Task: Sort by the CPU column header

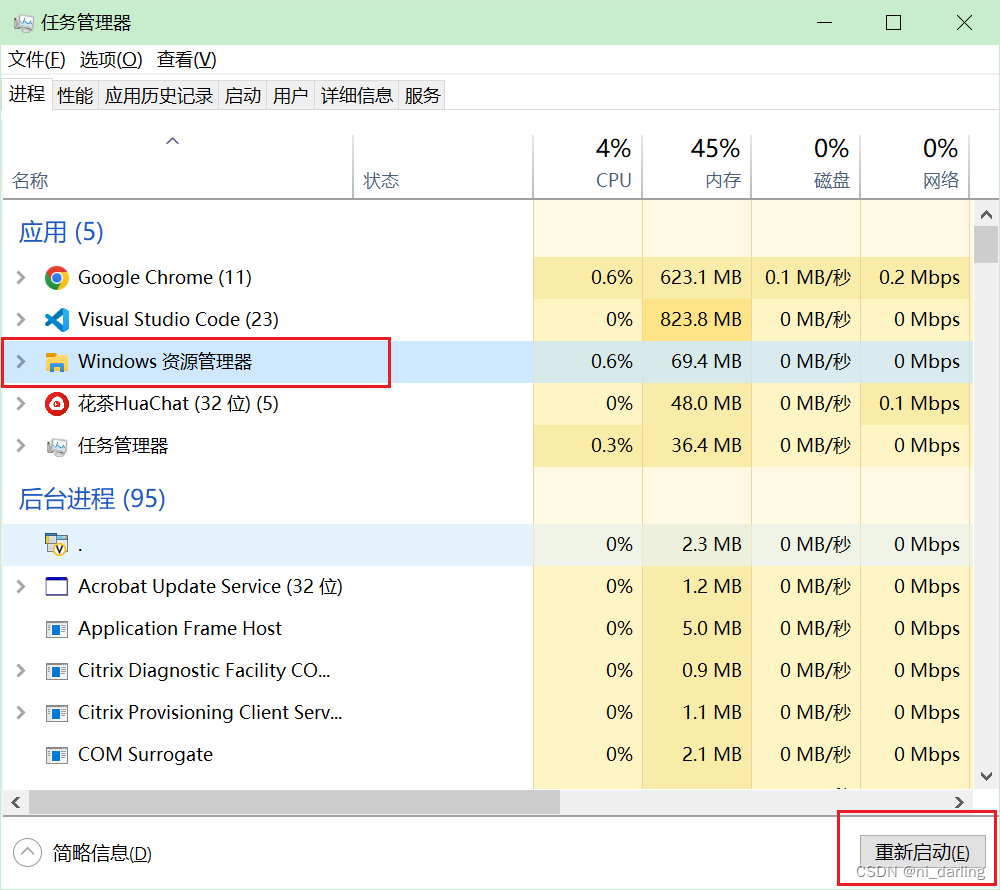Action: point(587,167)
